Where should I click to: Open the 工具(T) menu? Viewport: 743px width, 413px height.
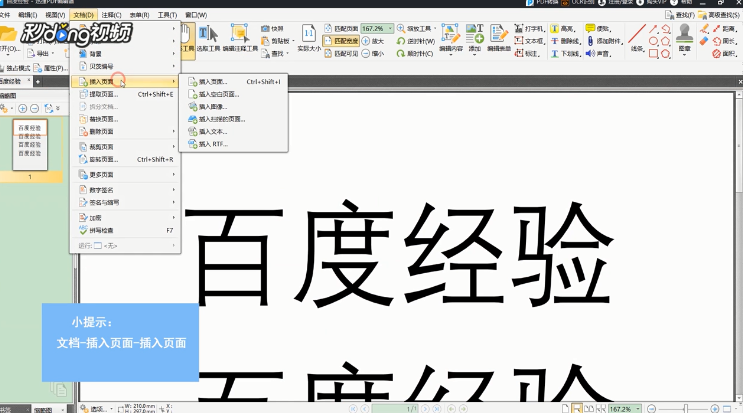coord(167,15)
